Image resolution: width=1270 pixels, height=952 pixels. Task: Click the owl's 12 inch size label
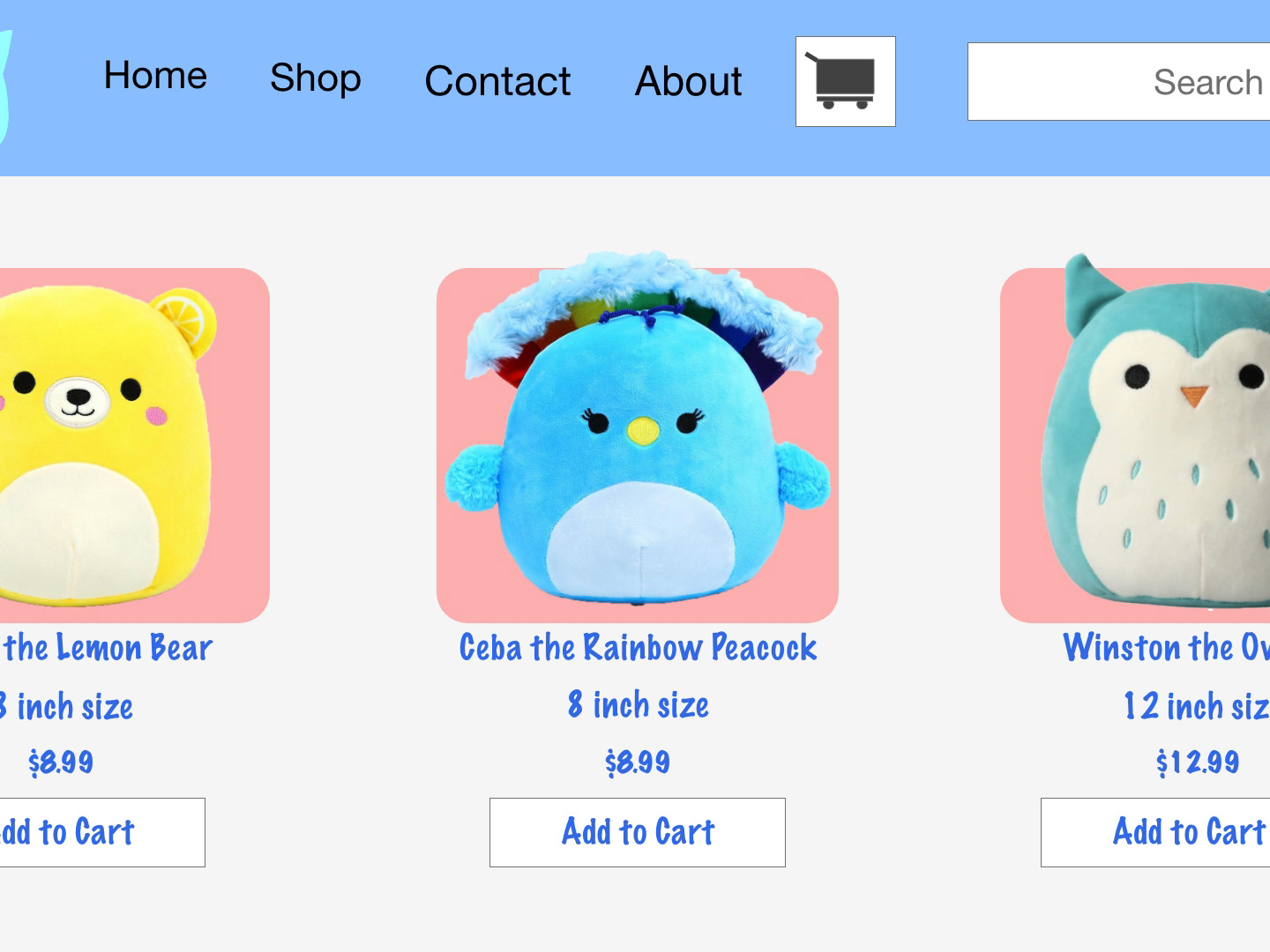(1196, 706)
